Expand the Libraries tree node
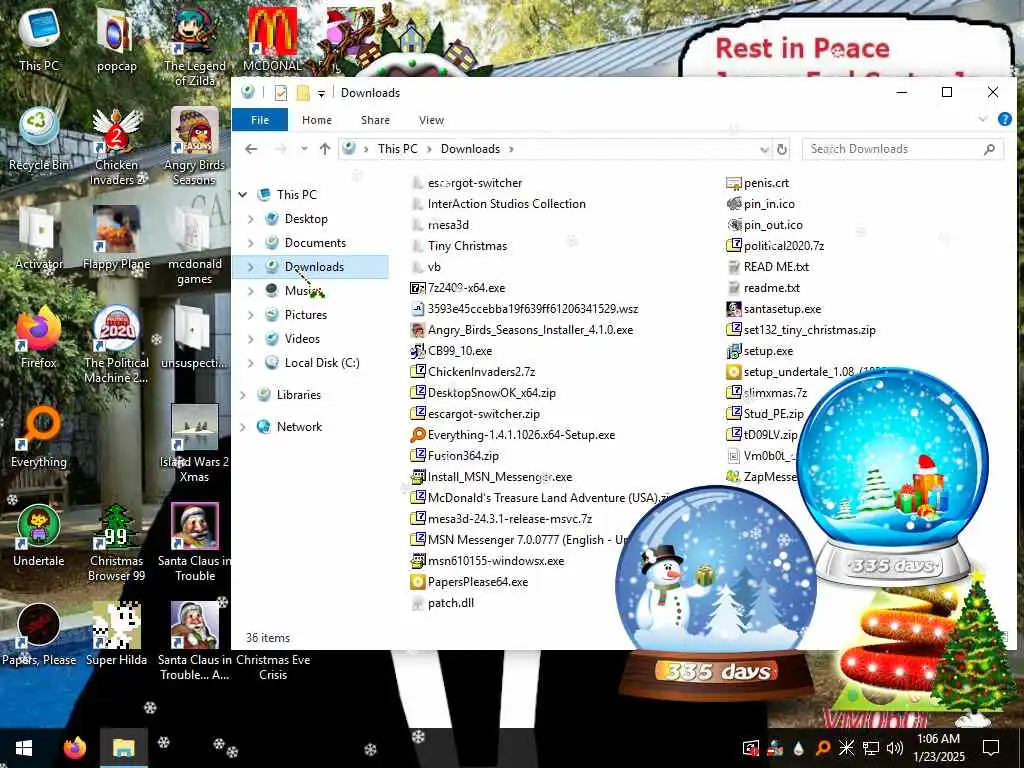The width and height of the screenshot is (1024, 768). [x=243, y=395]
